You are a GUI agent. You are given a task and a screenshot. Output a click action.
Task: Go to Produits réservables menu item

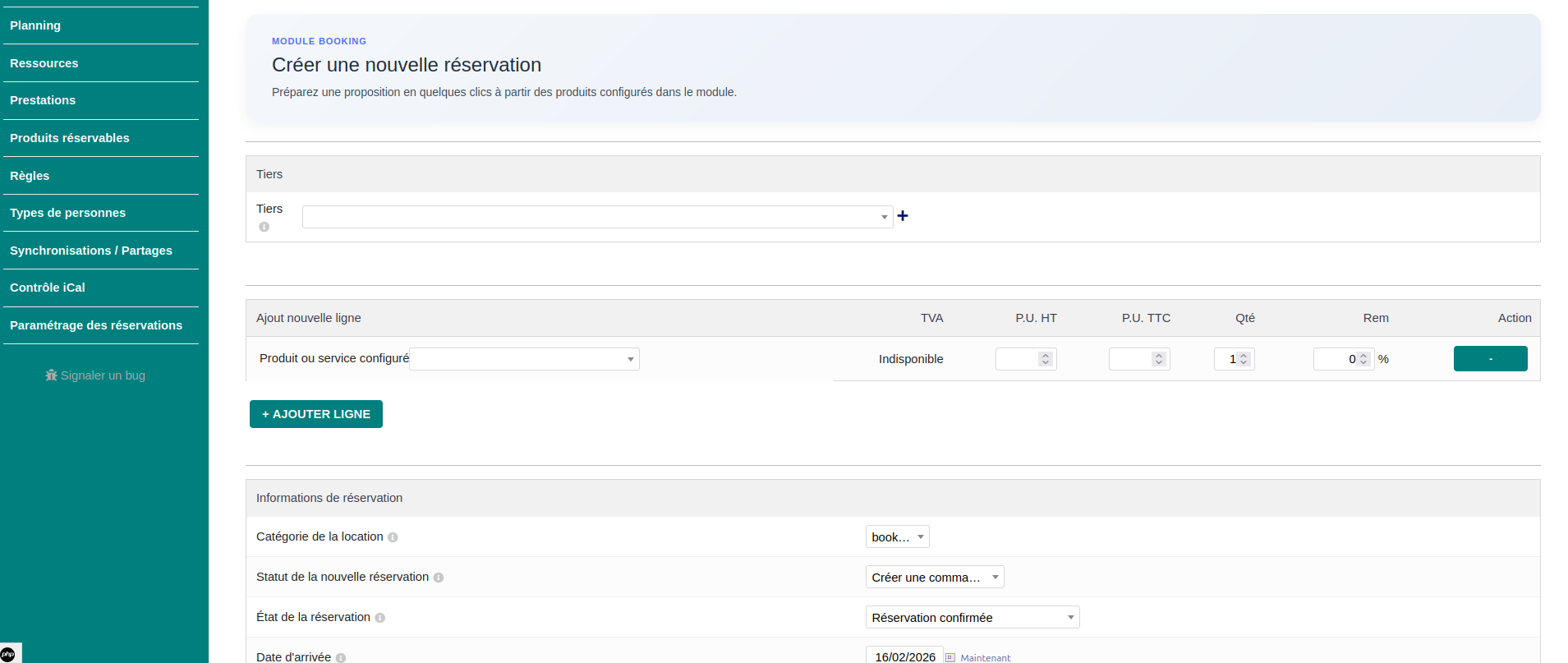coord(70,138)
